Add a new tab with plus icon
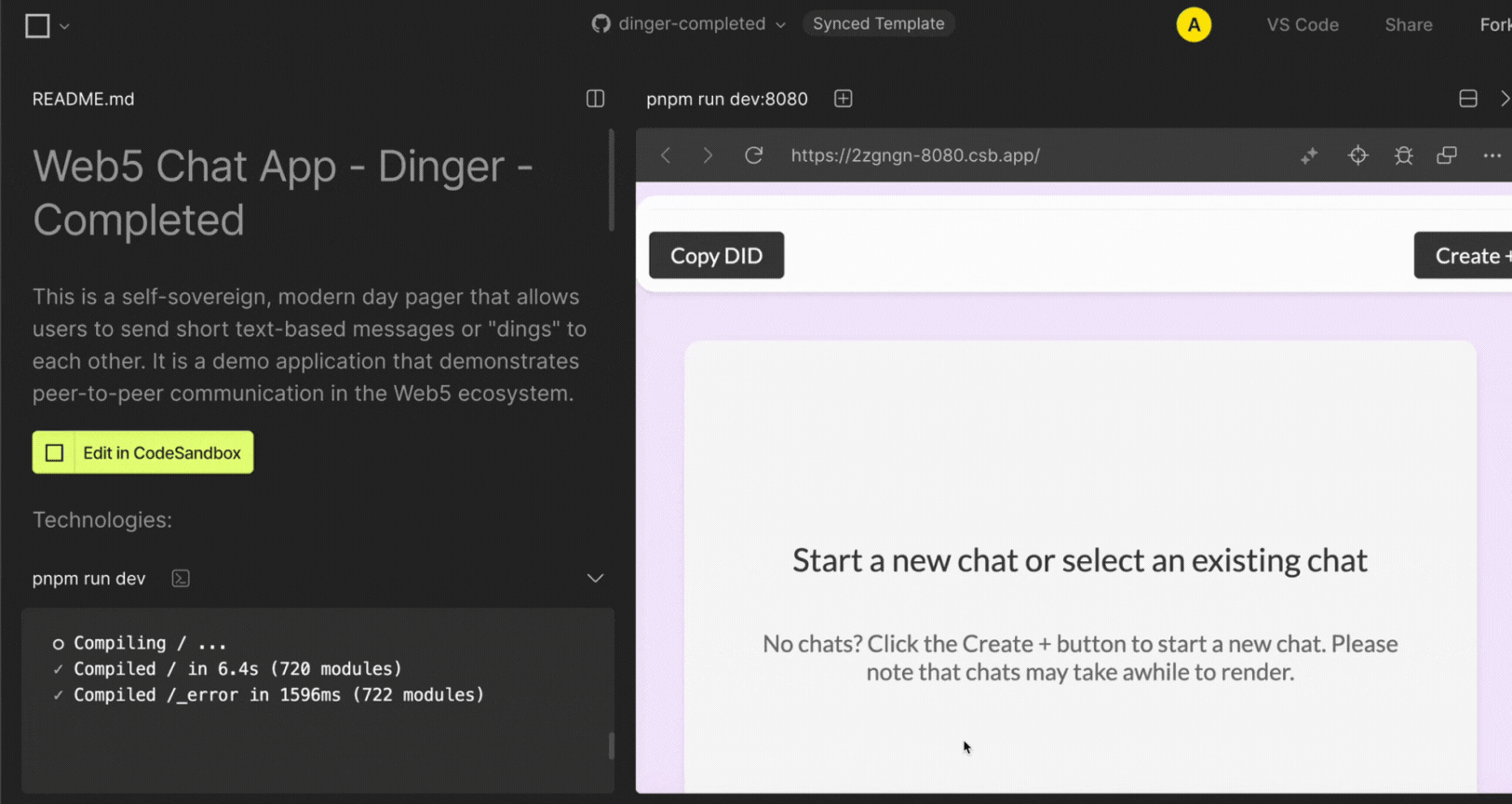1512x804 pixels. [x=844, y=99]
